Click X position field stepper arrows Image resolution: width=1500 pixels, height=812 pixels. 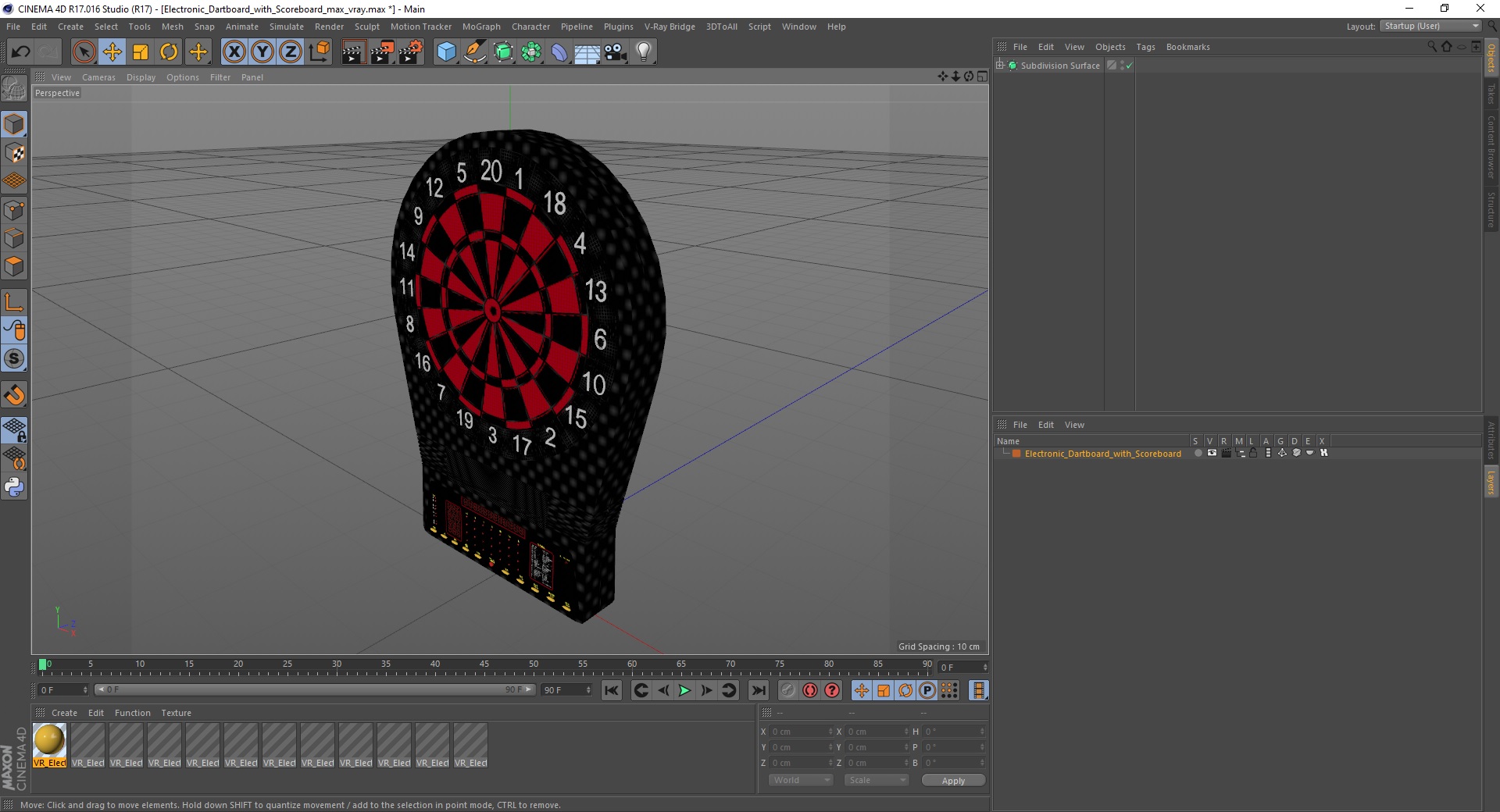pos(830,732)
